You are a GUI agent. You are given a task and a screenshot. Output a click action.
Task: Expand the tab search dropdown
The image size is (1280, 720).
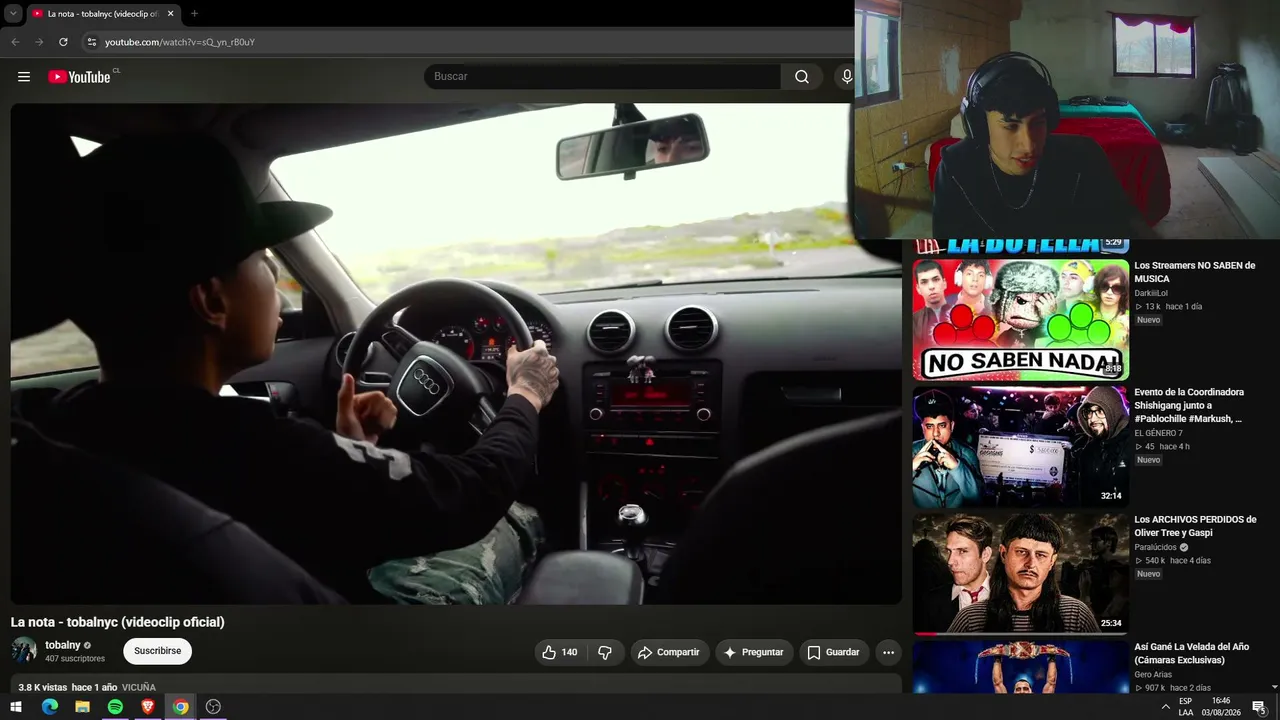tap(13, 14)
